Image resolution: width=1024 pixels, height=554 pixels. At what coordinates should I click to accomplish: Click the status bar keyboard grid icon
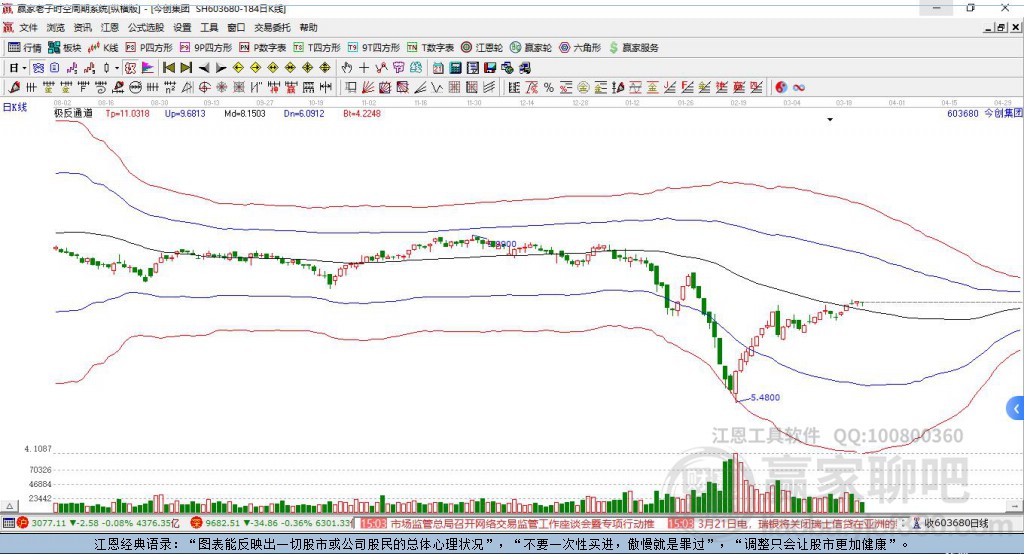(8, 523)
